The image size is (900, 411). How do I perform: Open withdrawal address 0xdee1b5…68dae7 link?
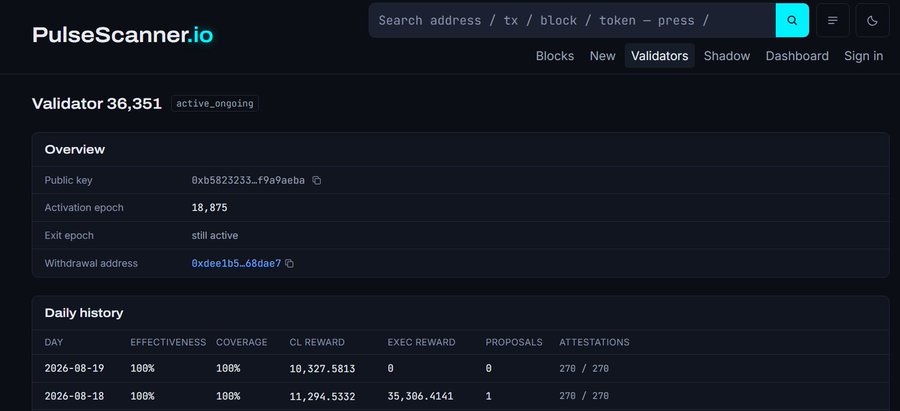tap(236, 263)
